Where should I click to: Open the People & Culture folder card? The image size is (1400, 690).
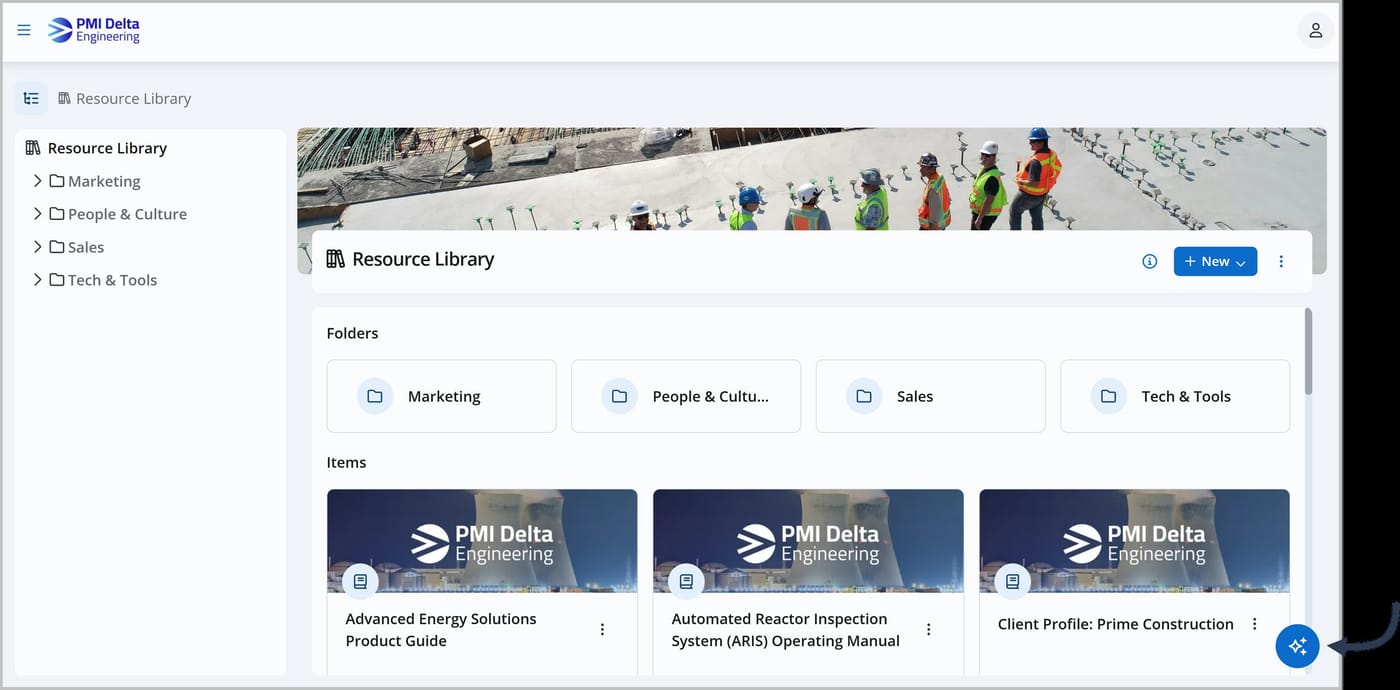click(x=686, y=396)
